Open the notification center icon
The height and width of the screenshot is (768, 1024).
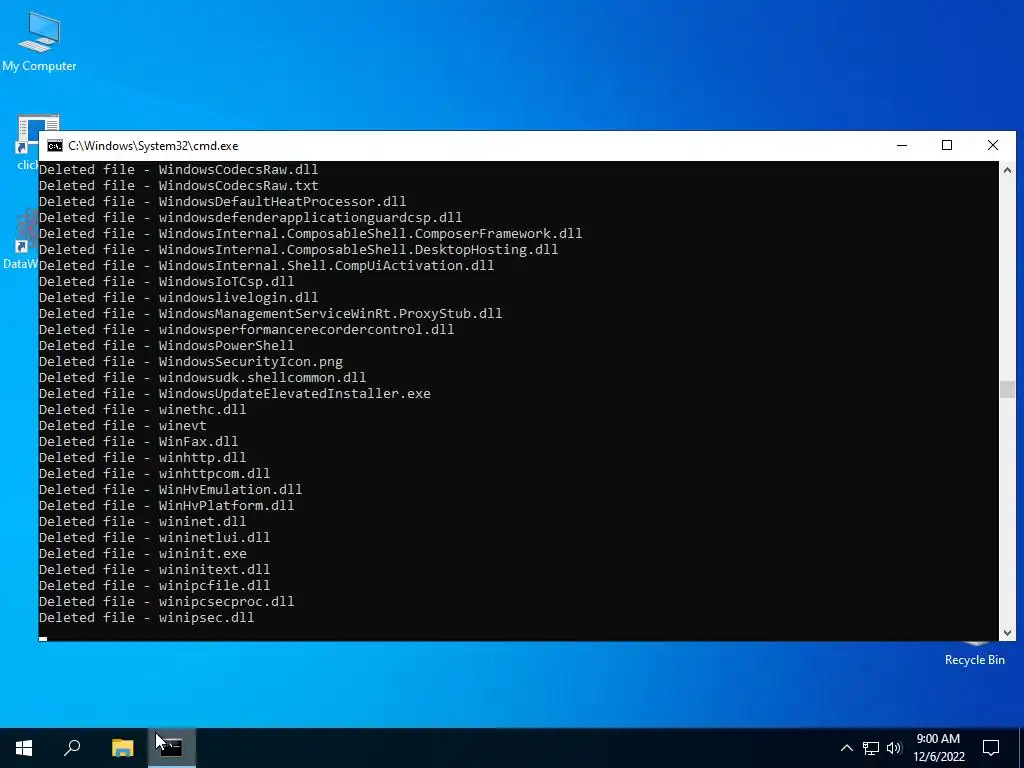[991, 748]
